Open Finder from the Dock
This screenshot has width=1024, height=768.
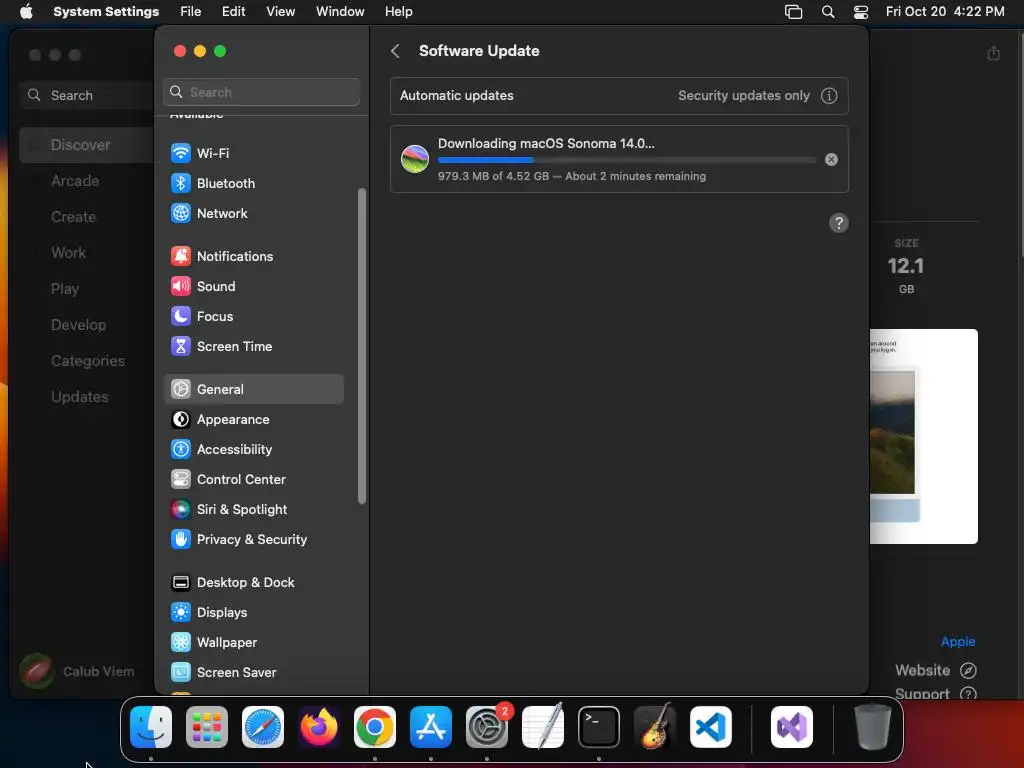point(151,727)
